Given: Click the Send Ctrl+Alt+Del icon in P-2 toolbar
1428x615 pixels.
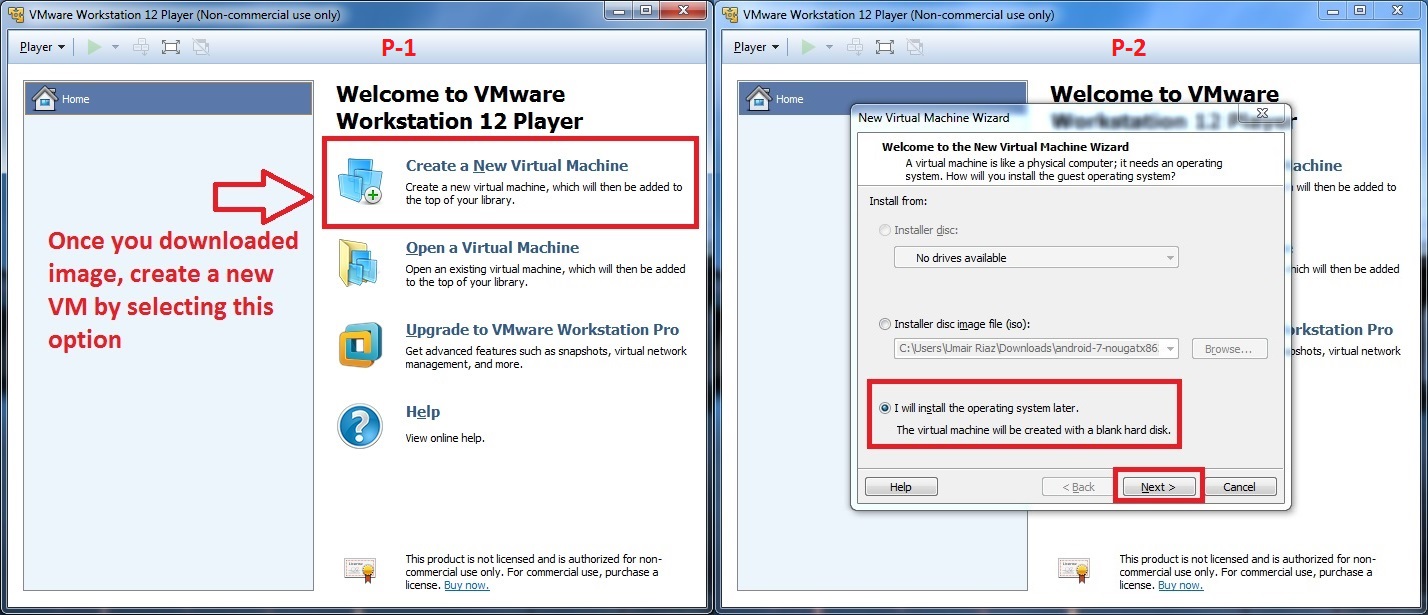Looking at the screenshot, I should (856, 47).
